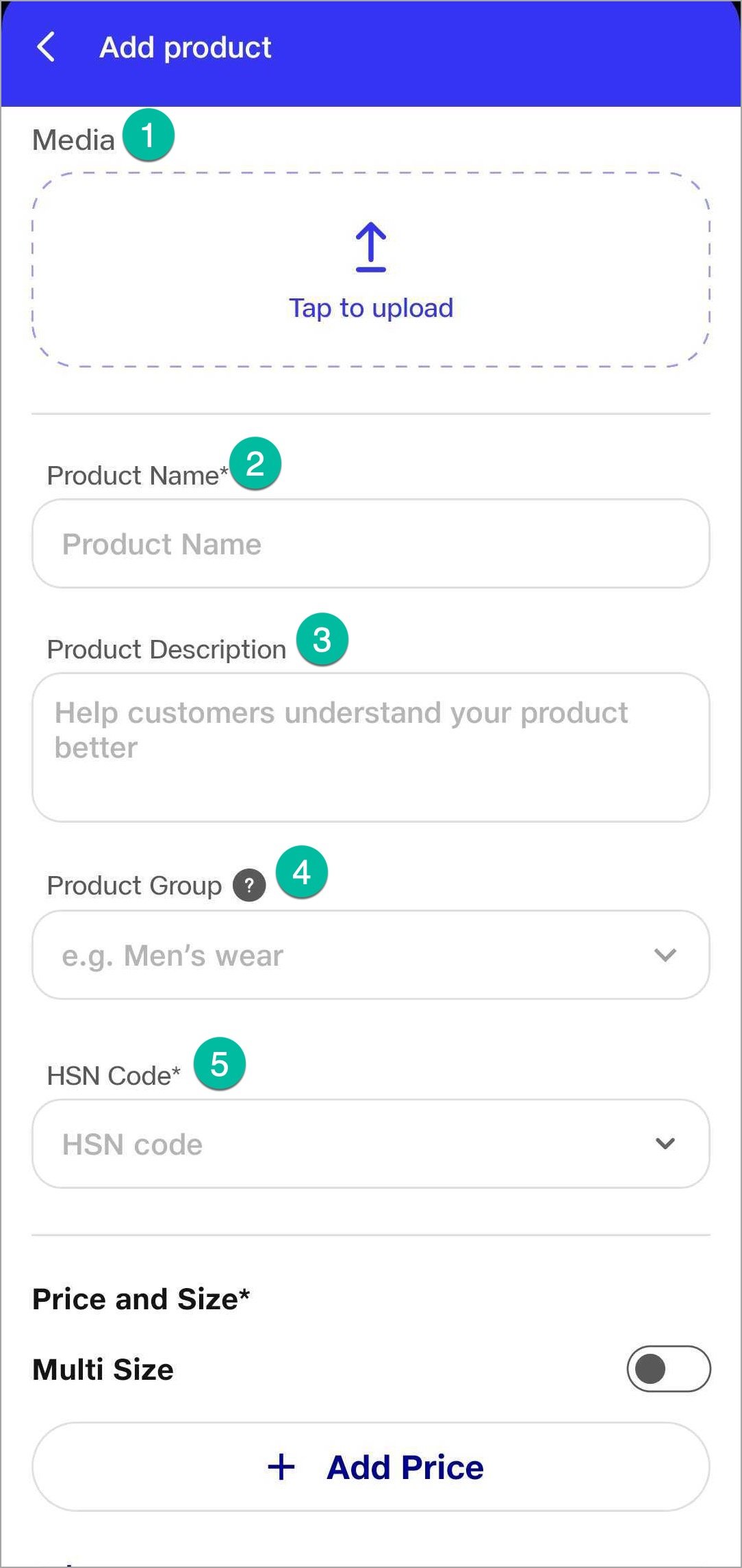Click the Add product header title
Screen dimensions: 742x1568
point(186,48)
